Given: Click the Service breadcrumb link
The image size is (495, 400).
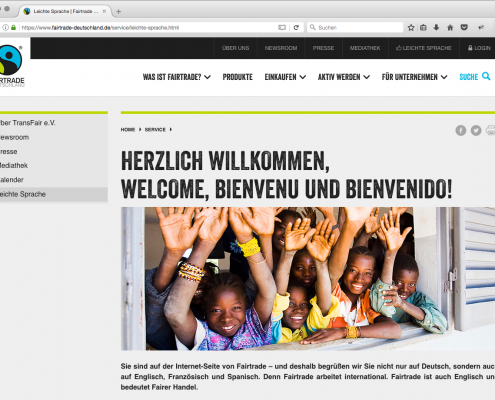Looking at the screenshot, I should pos(155,129).
